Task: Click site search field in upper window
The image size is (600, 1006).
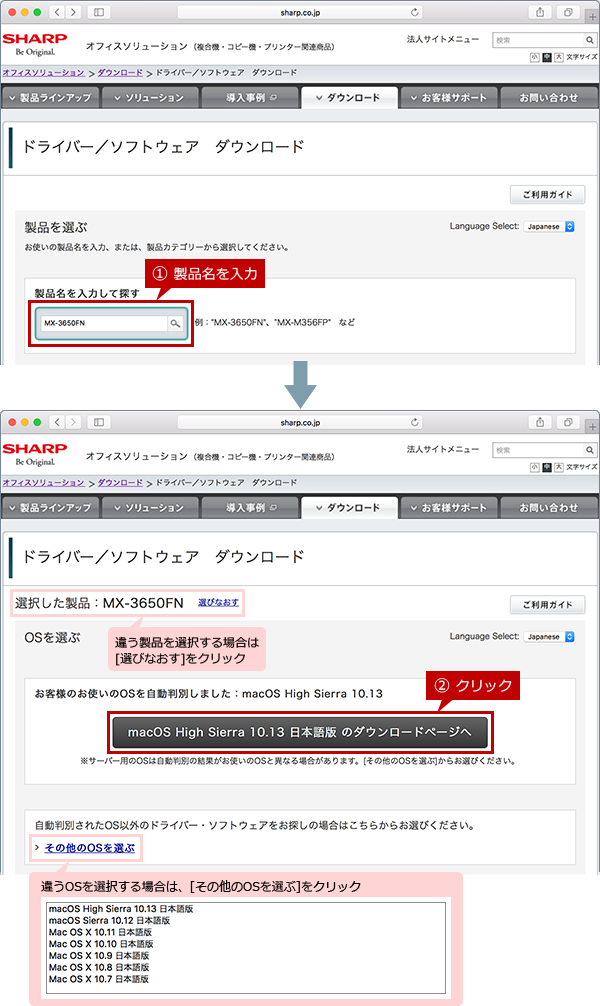Action: point(538,40)
